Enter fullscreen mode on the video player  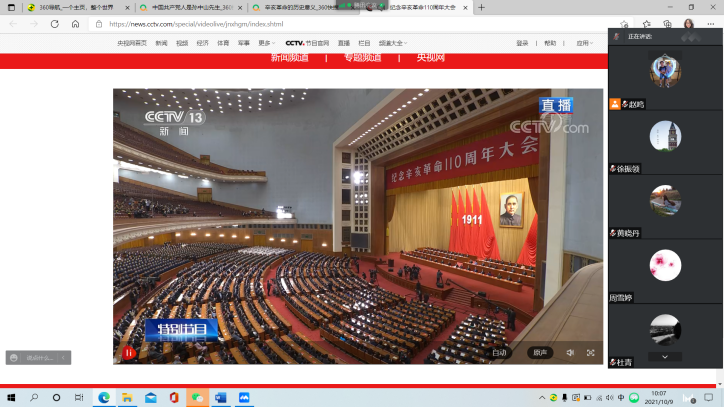pyautogui.click(x=590, y=352)
